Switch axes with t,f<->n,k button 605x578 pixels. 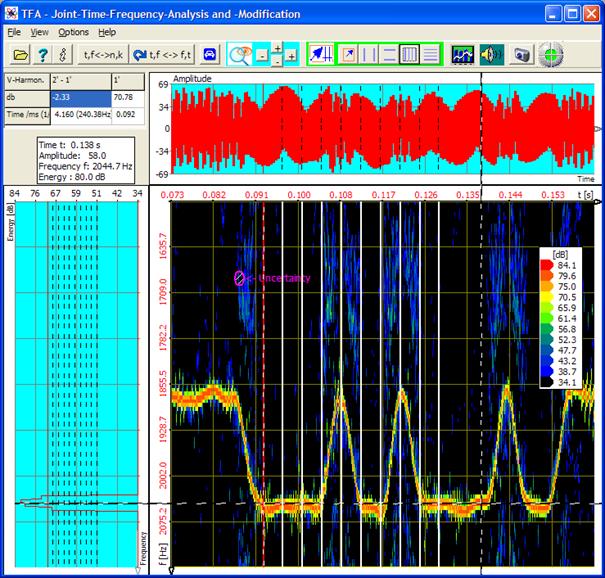(103, 55)
